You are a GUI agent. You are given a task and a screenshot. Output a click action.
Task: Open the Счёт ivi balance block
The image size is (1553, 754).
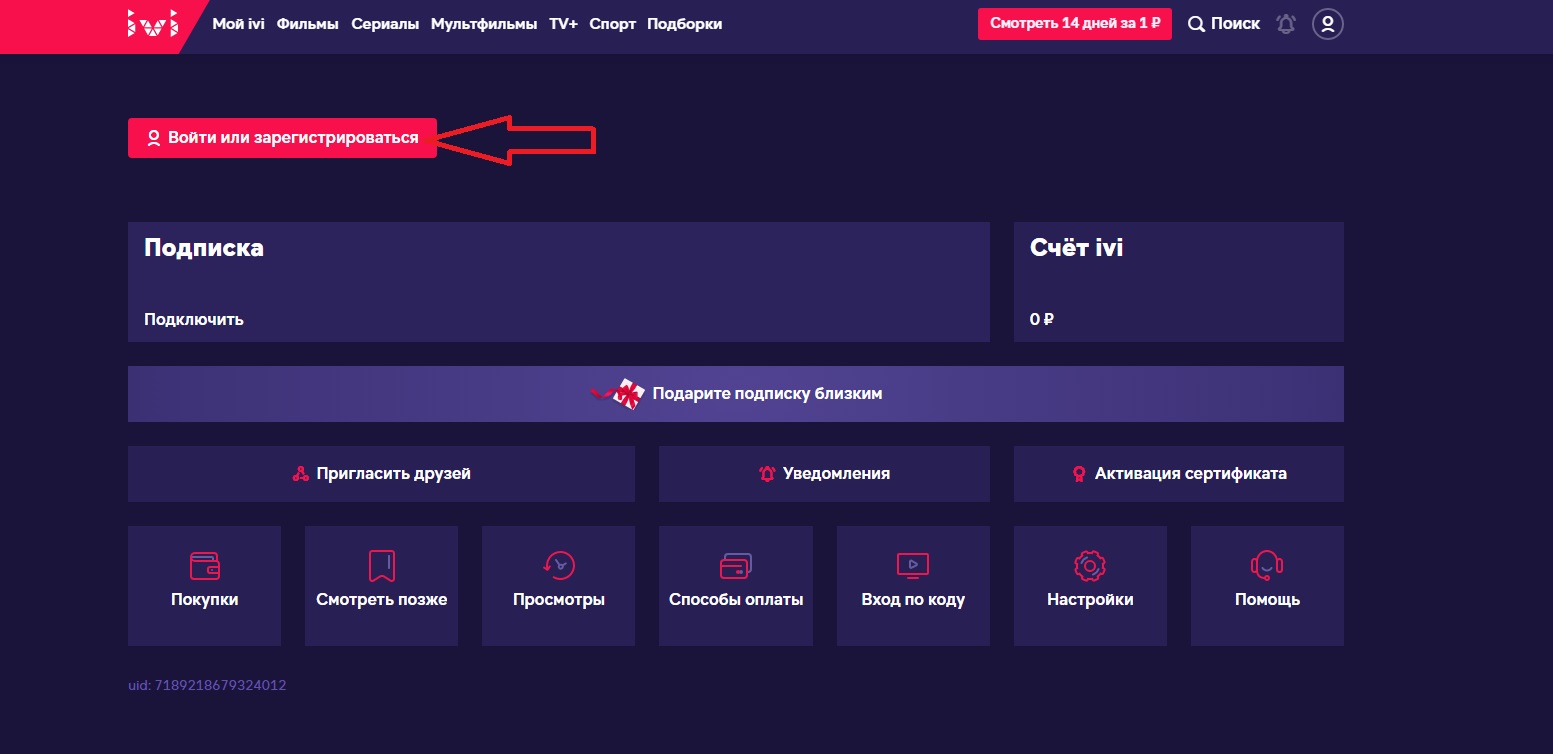[x=1179, y=282]
